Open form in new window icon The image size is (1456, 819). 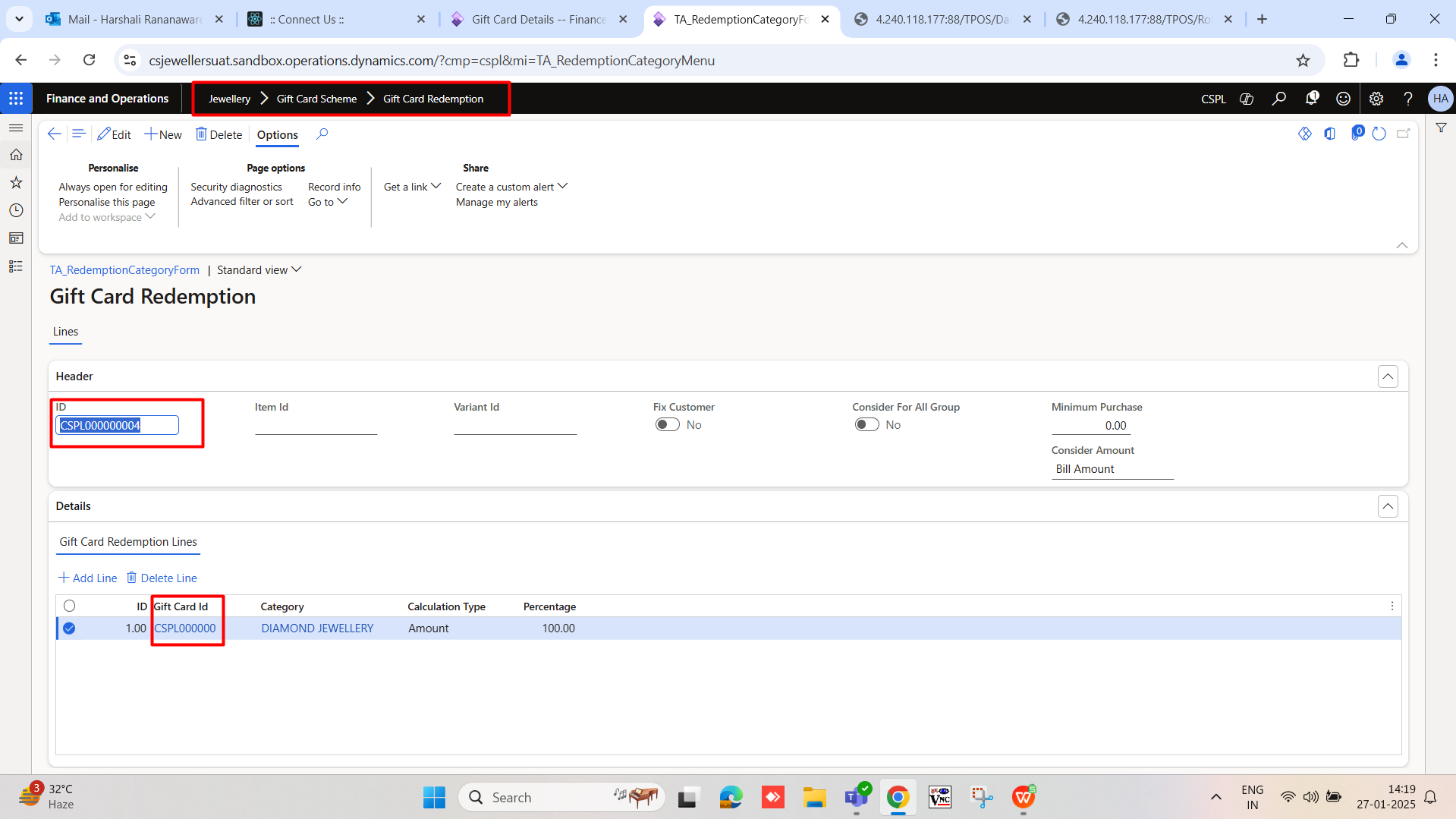point(1404,134)
